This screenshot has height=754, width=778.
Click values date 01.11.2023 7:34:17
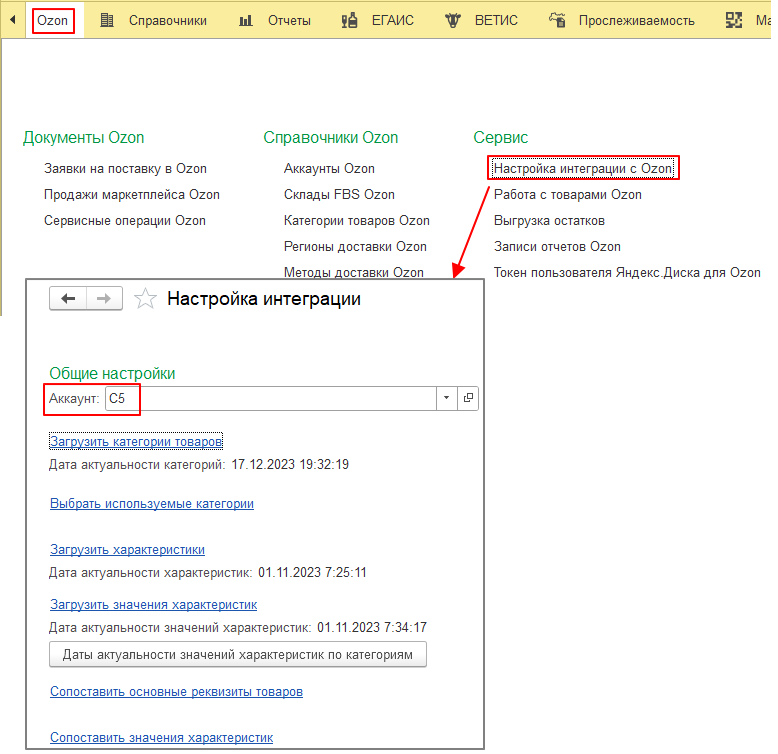(x=372, y=628)
